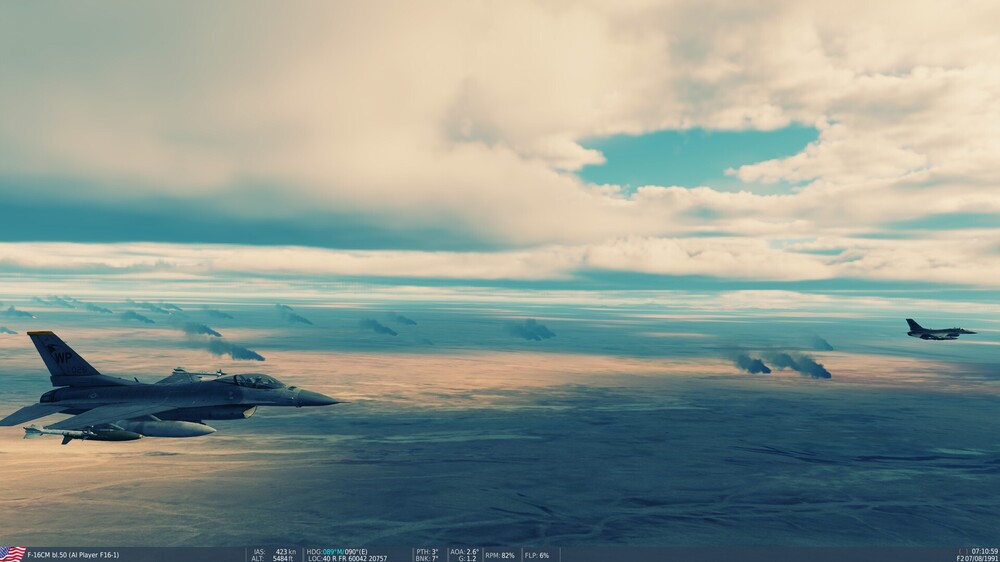This screenshot has height=562, width=1000.
Task: Click the ALT readout '5484 ft'
Action: click(x=283, y=558)
